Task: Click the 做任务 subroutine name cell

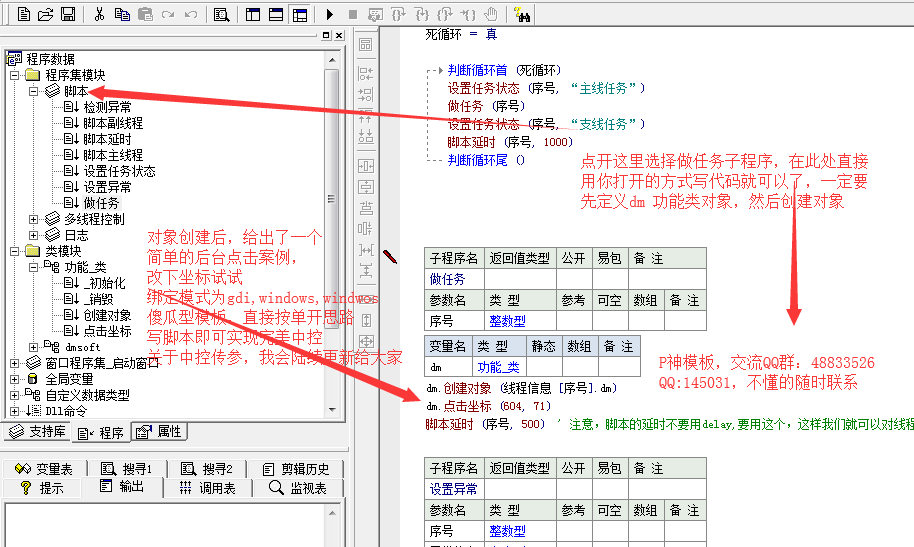Action: [454, 279]
